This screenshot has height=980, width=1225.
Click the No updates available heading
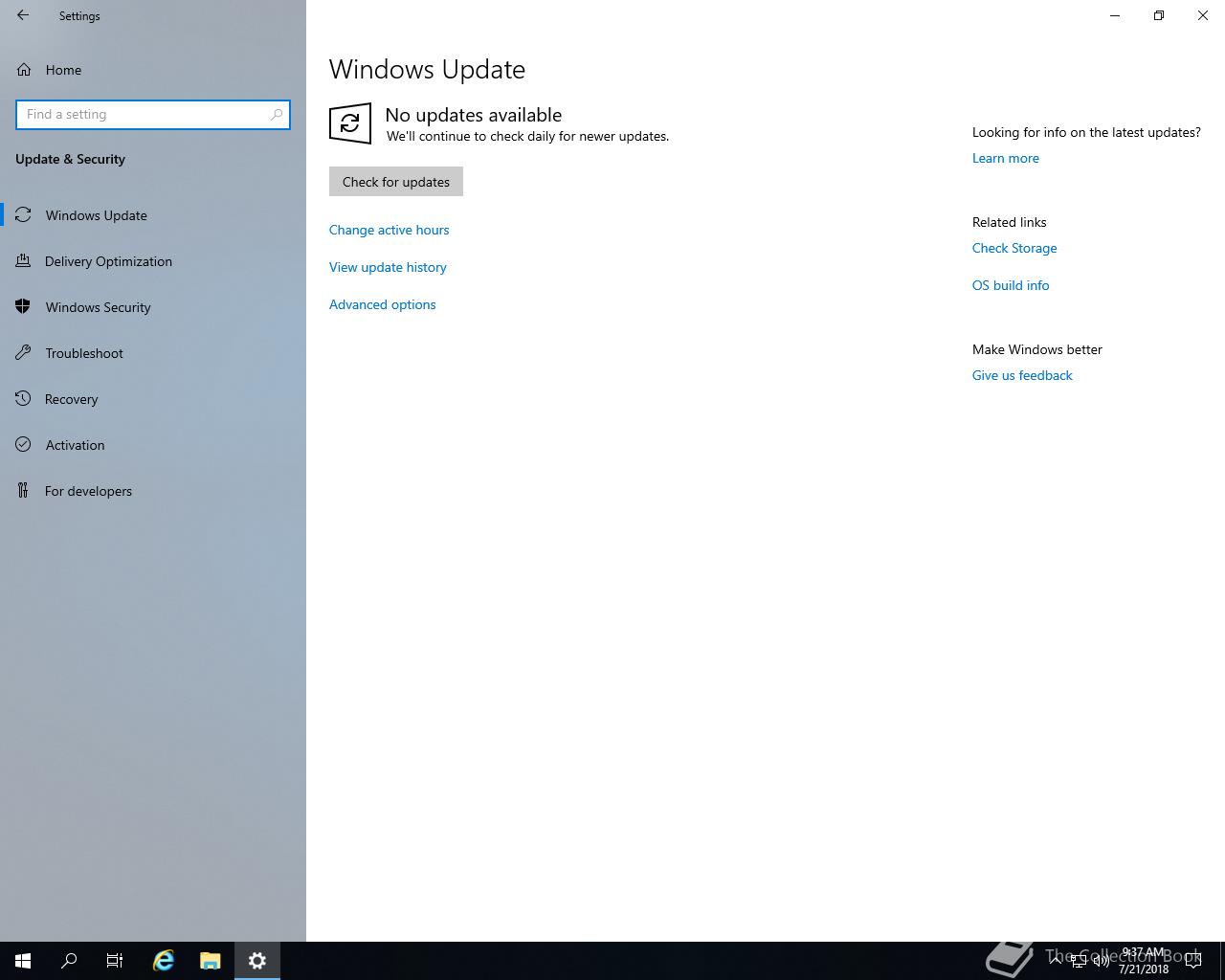point(474,115)
